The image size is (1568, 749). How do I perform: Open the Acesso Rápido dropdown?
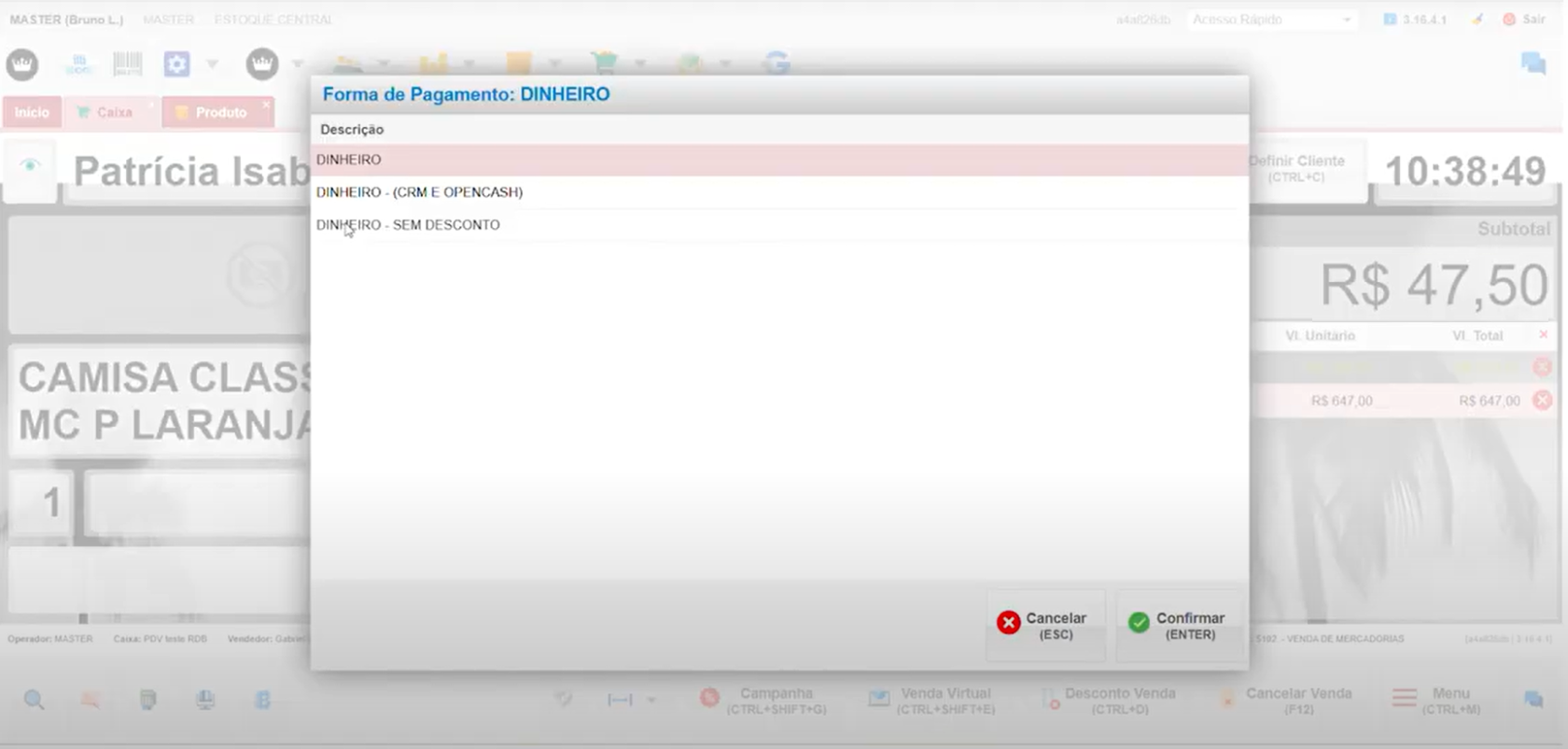click(1271, 19)
